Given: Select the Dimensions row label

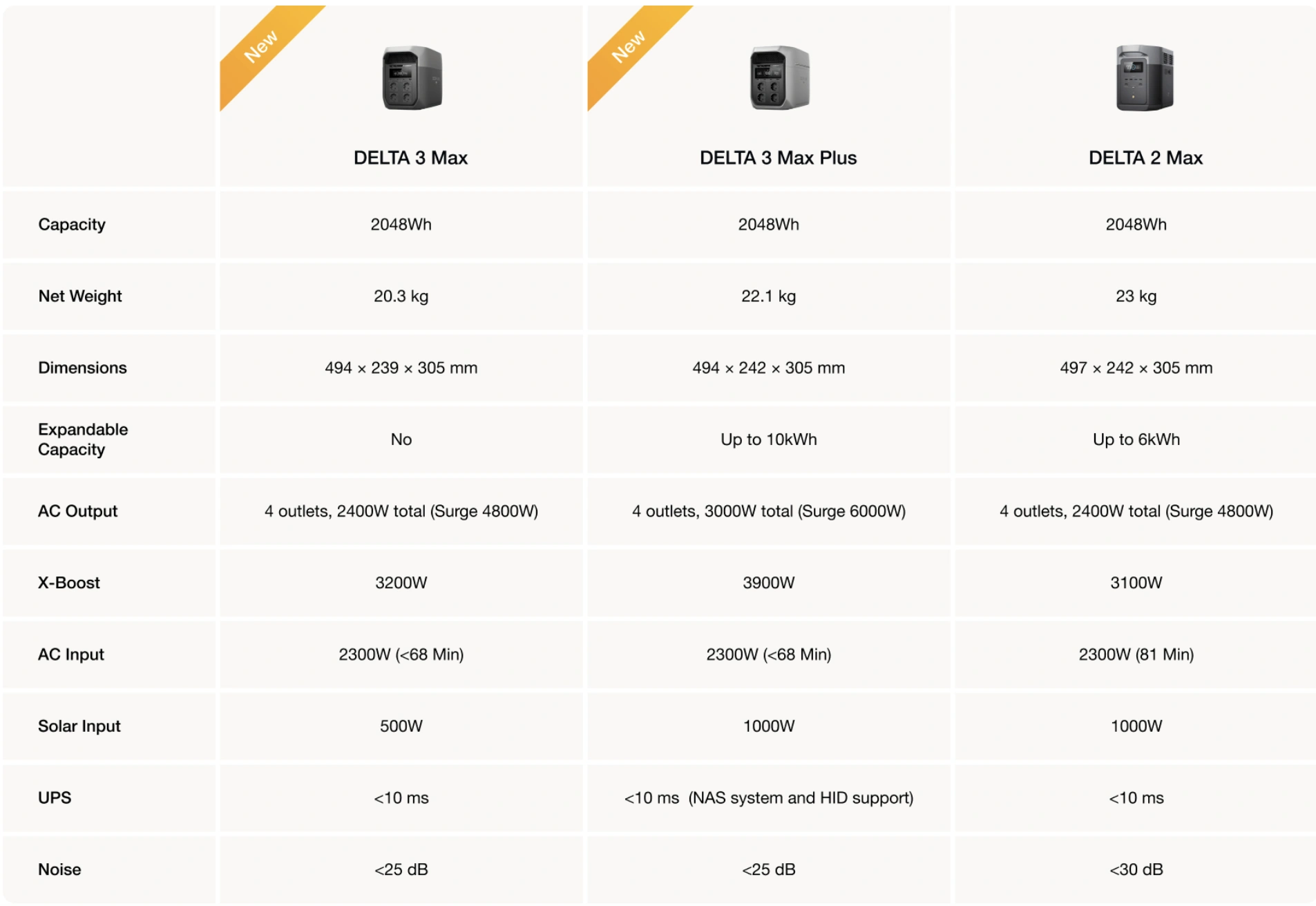Looking at the screenshot, I should (82, 368).
